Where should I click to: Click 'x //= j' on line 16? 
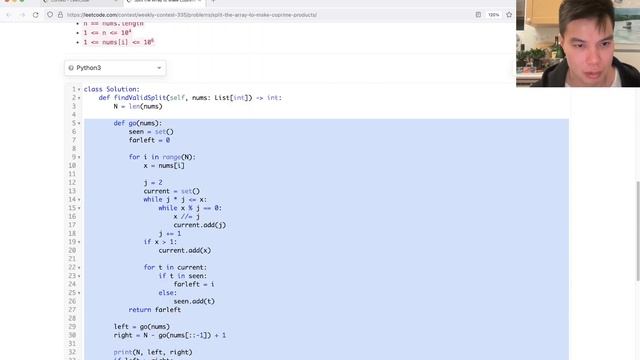click(187, 217)
